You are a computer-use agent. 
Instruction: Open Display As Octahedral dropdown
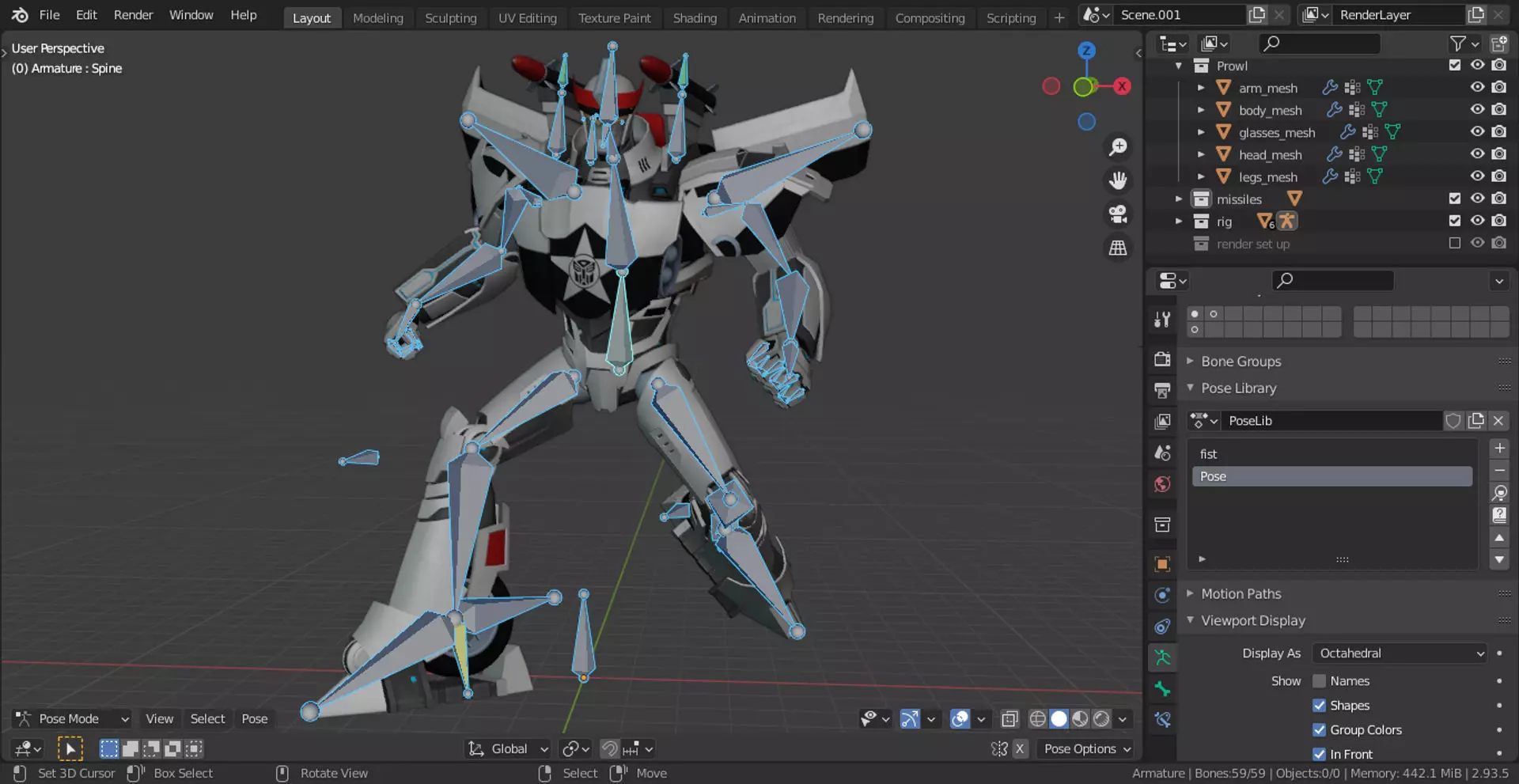(x=1401, y=653)
